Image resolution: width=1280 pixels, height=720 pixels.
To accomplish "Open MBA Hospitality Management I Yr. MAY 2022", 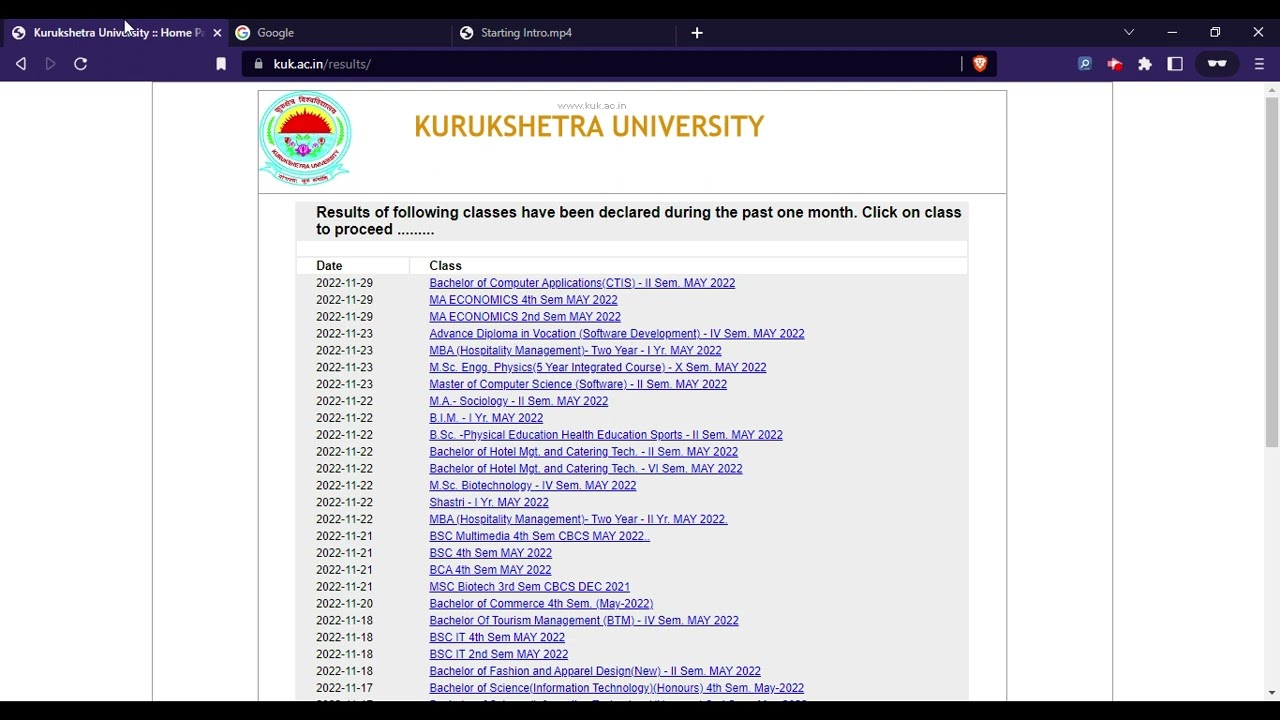I will [575, 351].
